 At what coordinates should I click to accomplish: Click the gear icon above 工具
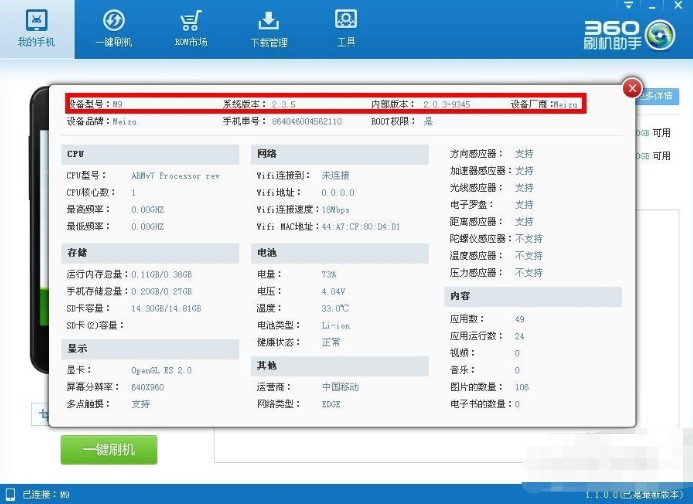point(346,19)
